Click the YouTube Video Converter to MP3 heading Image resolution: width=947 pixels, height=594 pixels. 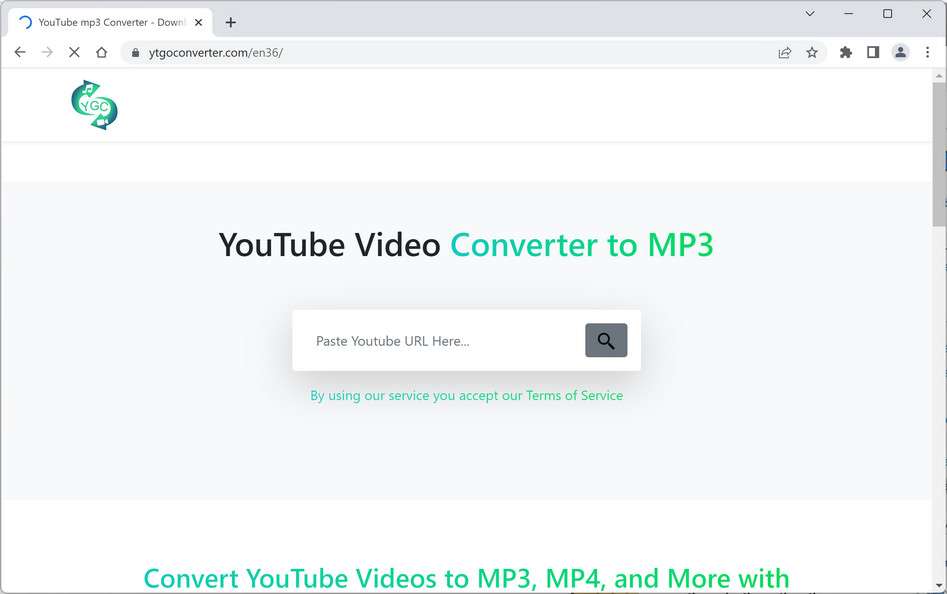[x=466, y=245]
